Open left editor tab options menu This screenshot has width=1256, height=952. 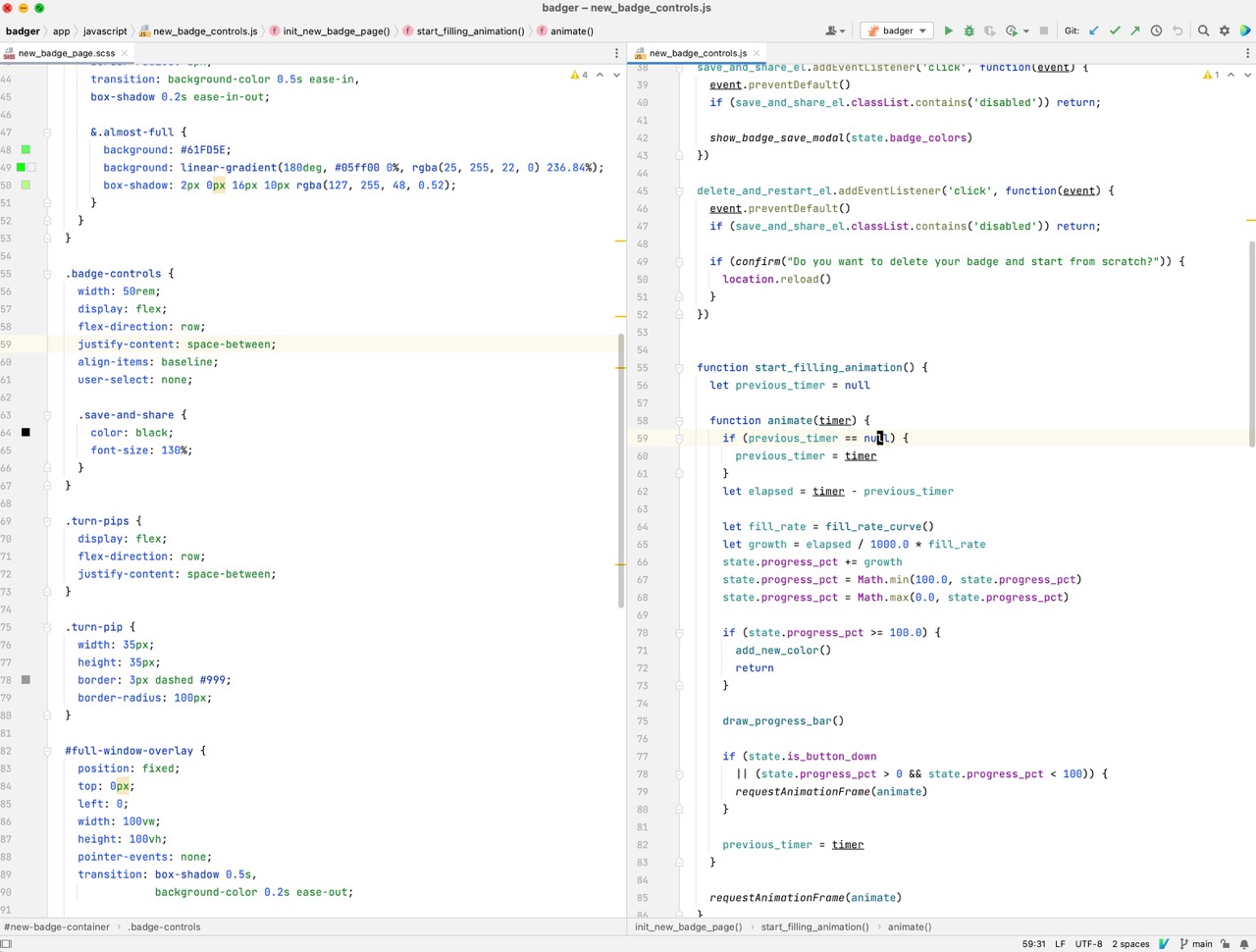616,53
